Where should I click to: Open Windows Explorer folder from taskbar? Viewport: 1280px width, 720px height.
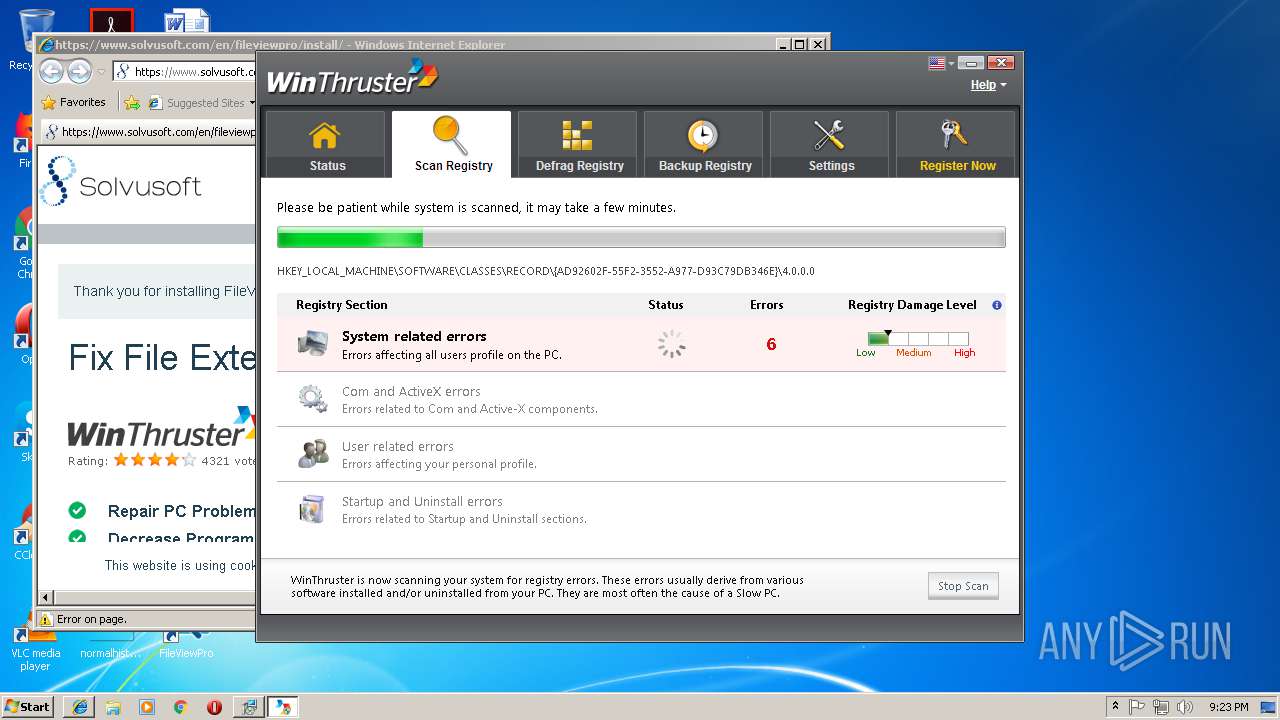(x=113, y=706)
